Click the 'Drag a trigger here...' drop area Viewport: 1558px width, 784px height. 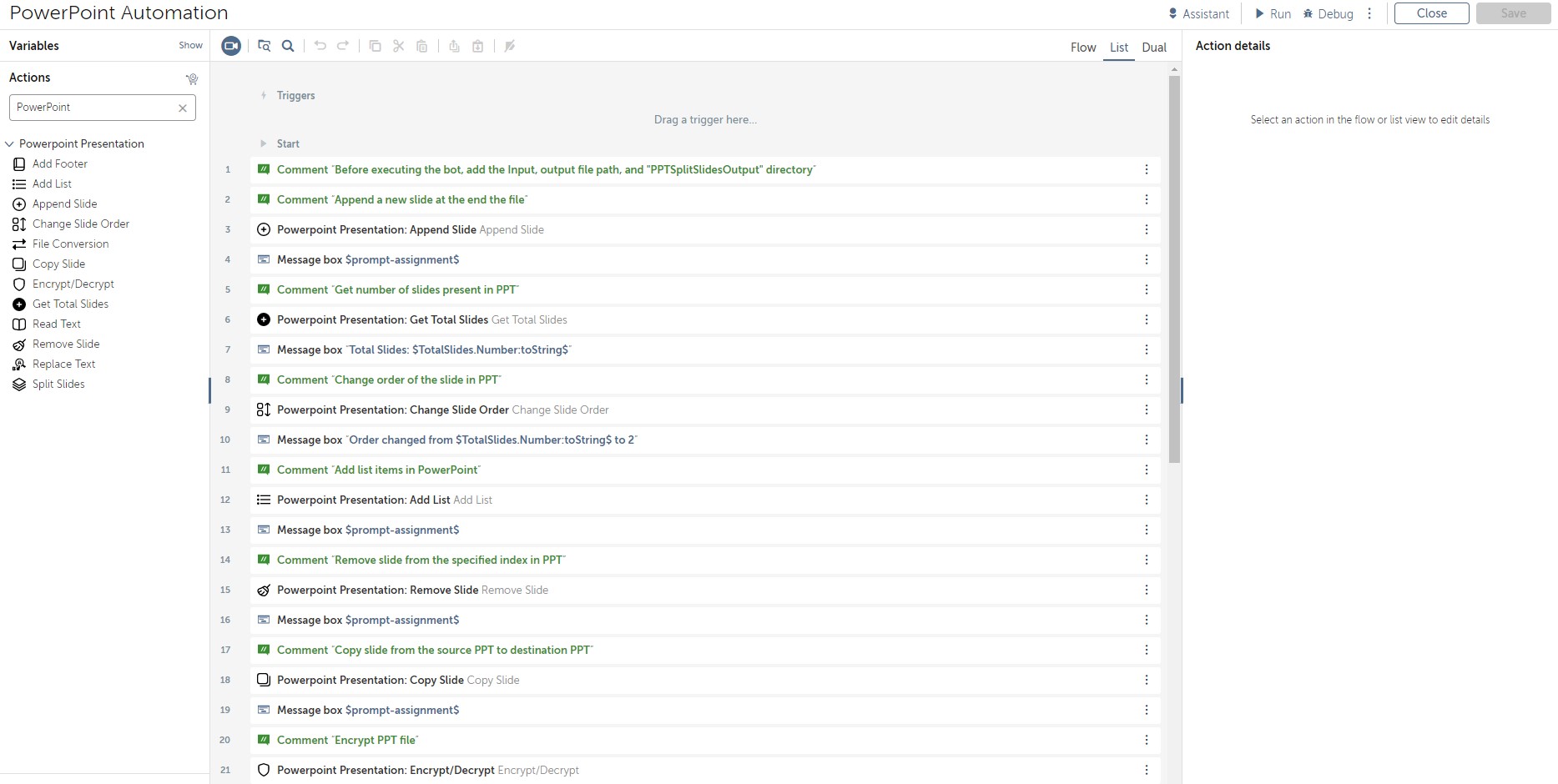[705, 120]
